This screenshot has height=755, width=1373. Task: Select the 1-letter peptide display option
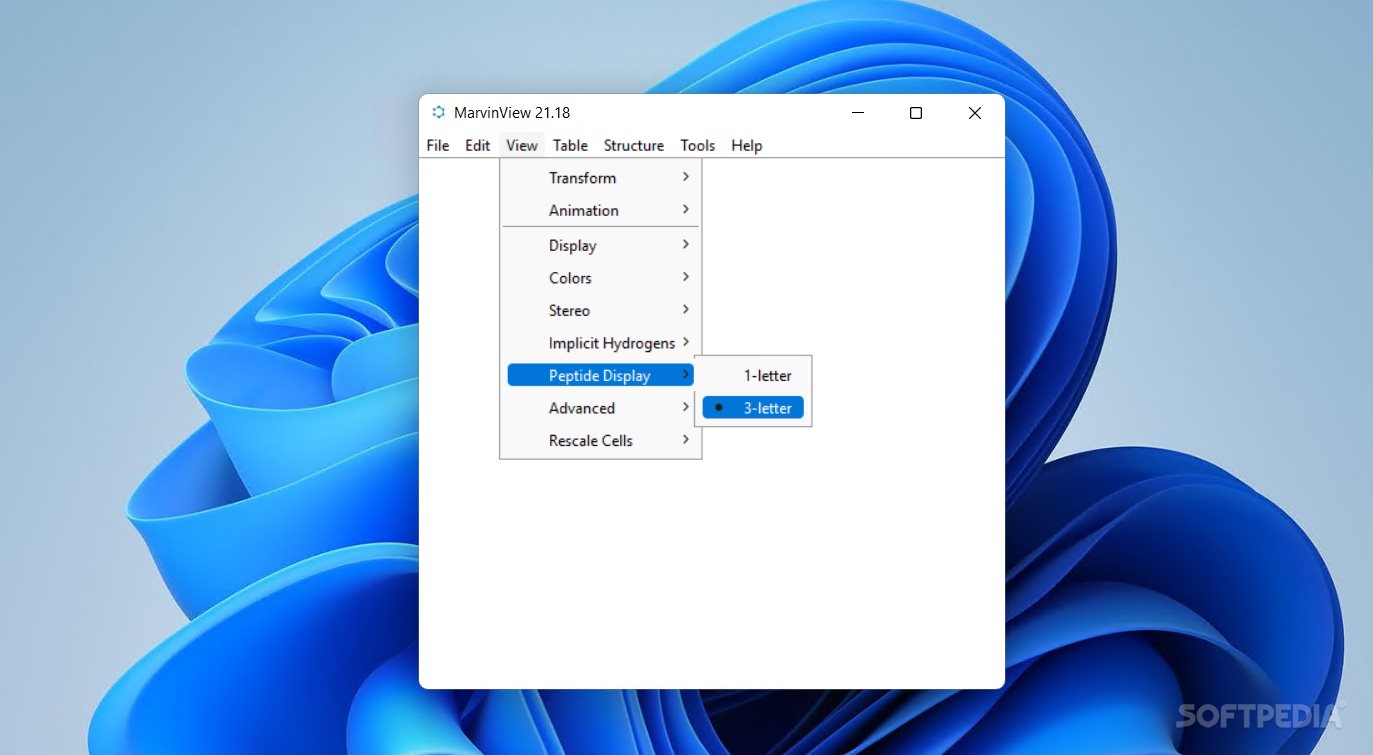(753, 375)
